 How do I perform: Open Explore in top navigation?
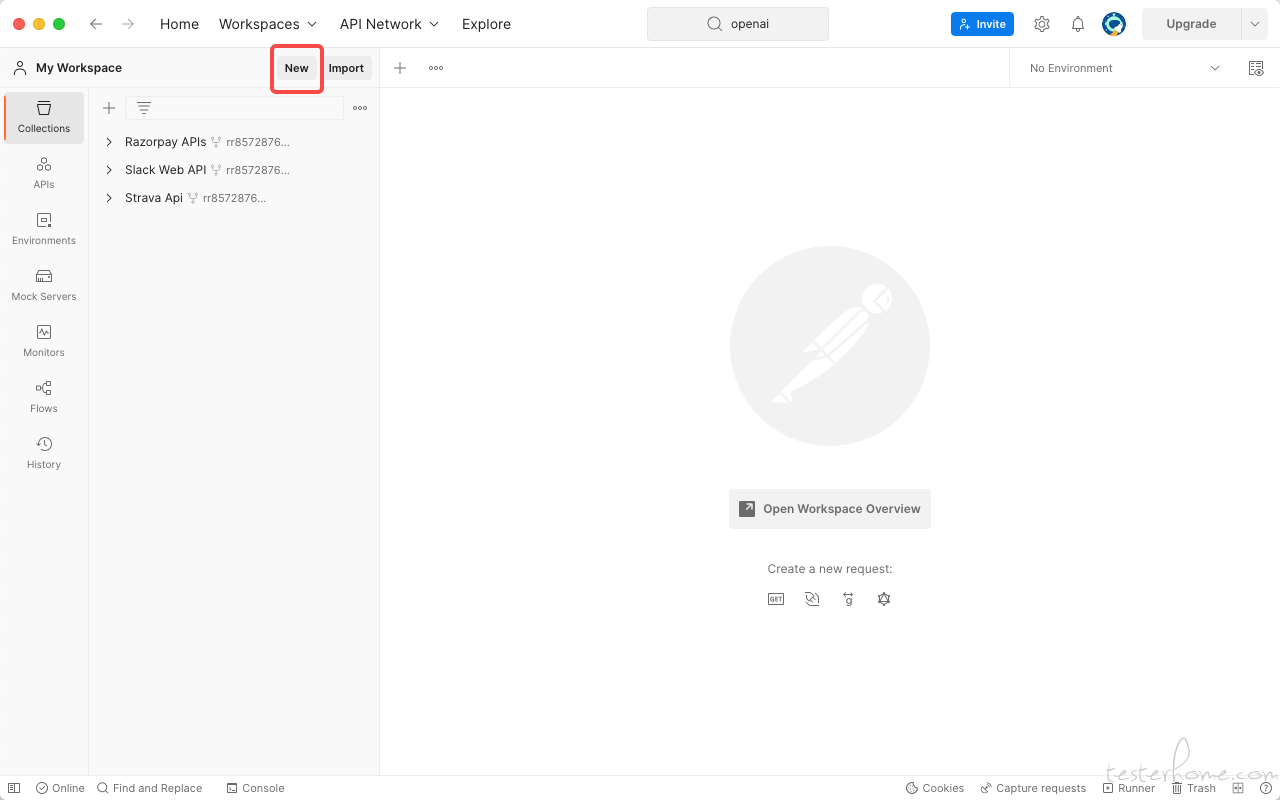(x=486, y=24)
